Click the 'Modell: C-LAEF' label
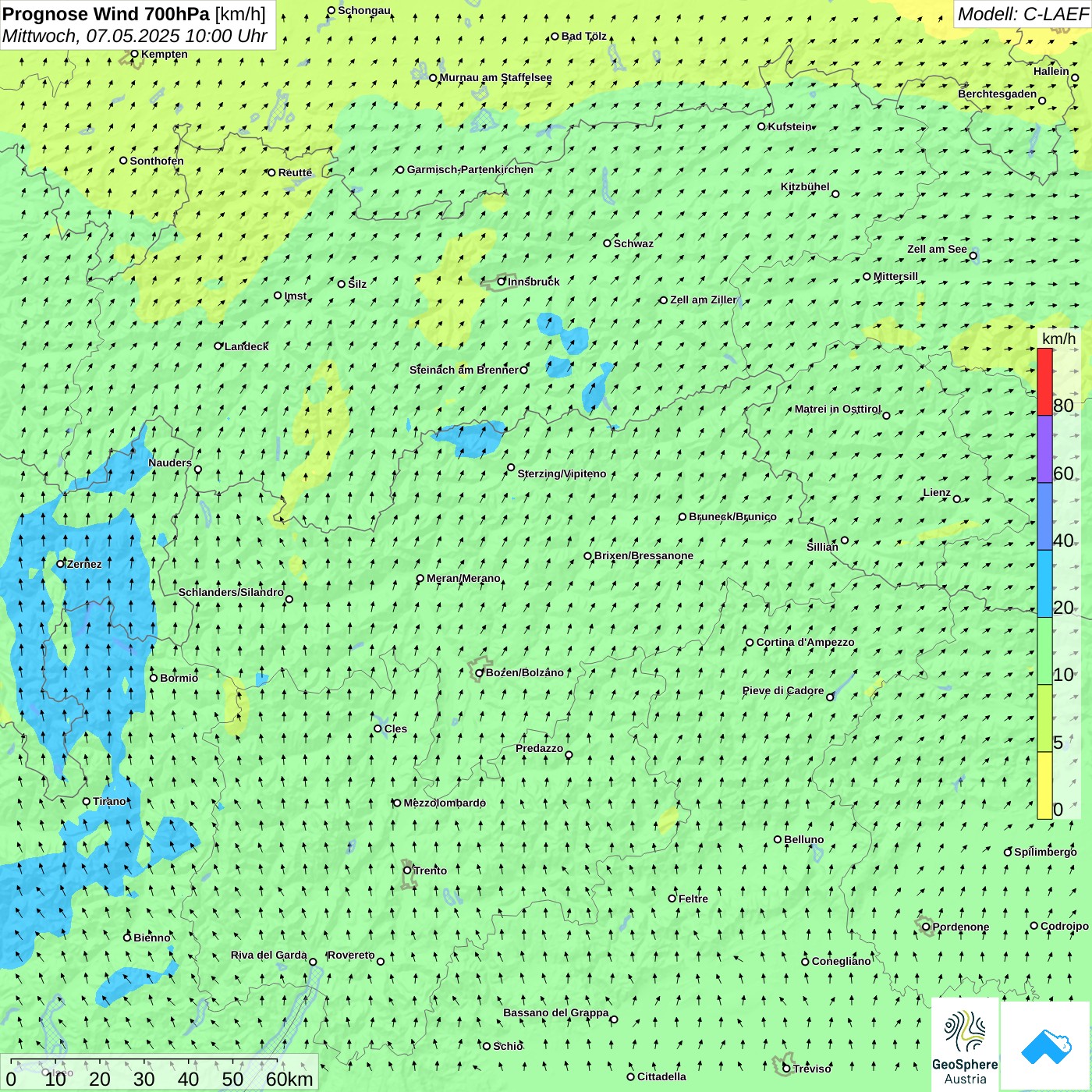The height and width of the screenshot is (1092, 1092). (x=1023, y=14)
